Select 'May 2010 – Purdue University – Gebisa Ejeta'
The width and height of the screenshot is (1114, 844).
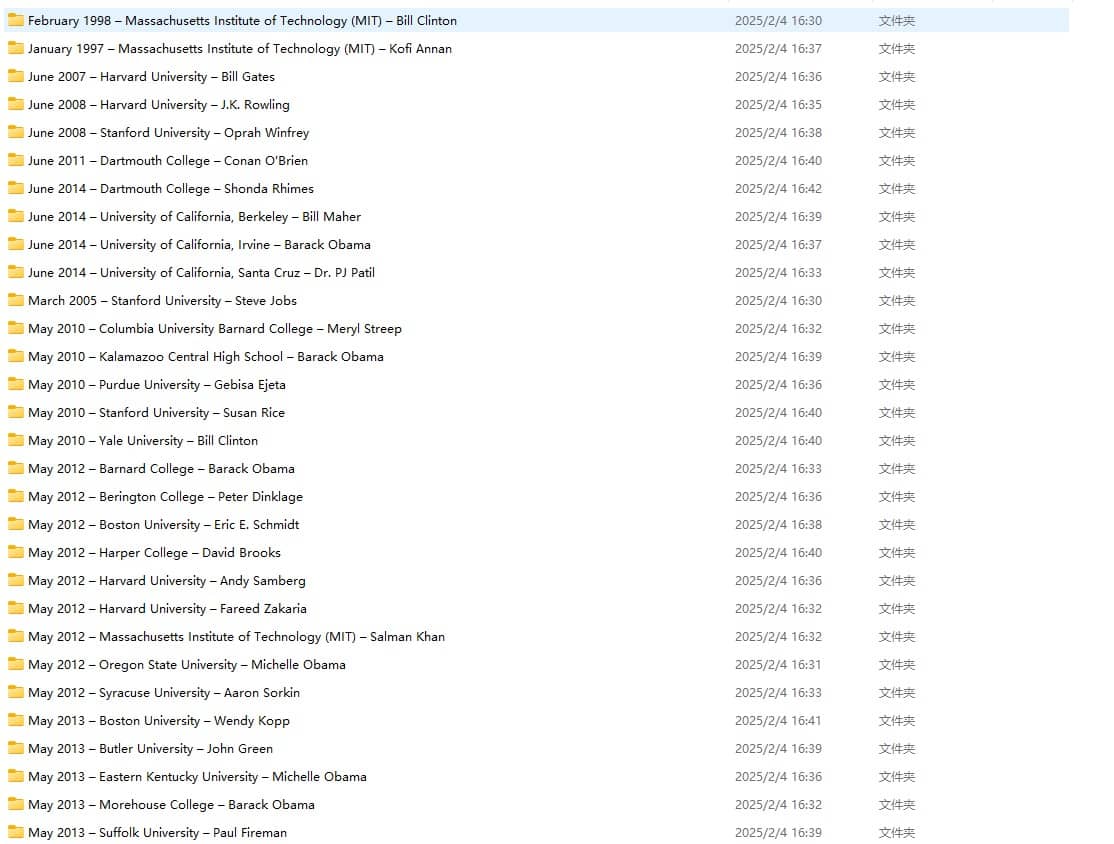pyautogui.click(x=157, y=385)
